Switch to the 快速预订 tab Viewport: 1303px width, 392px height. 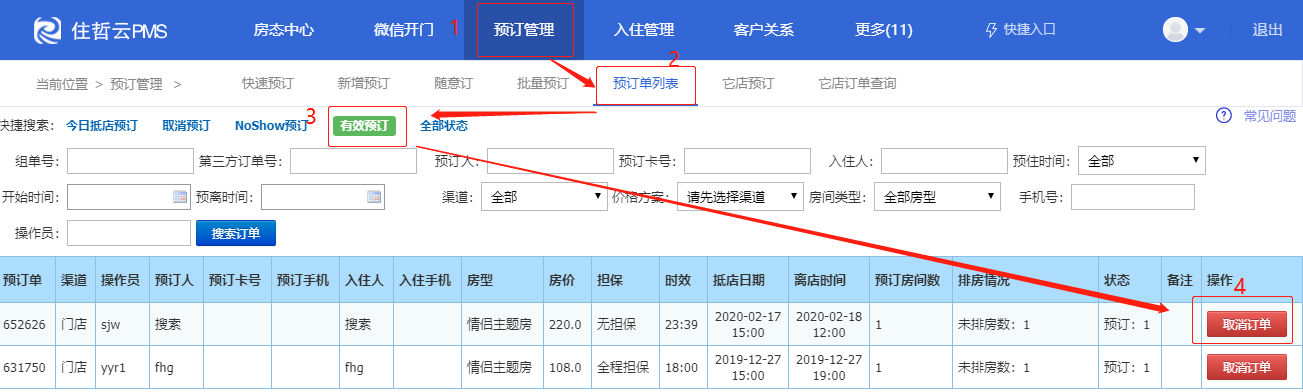pyautogui.click(x=268, y=84)
